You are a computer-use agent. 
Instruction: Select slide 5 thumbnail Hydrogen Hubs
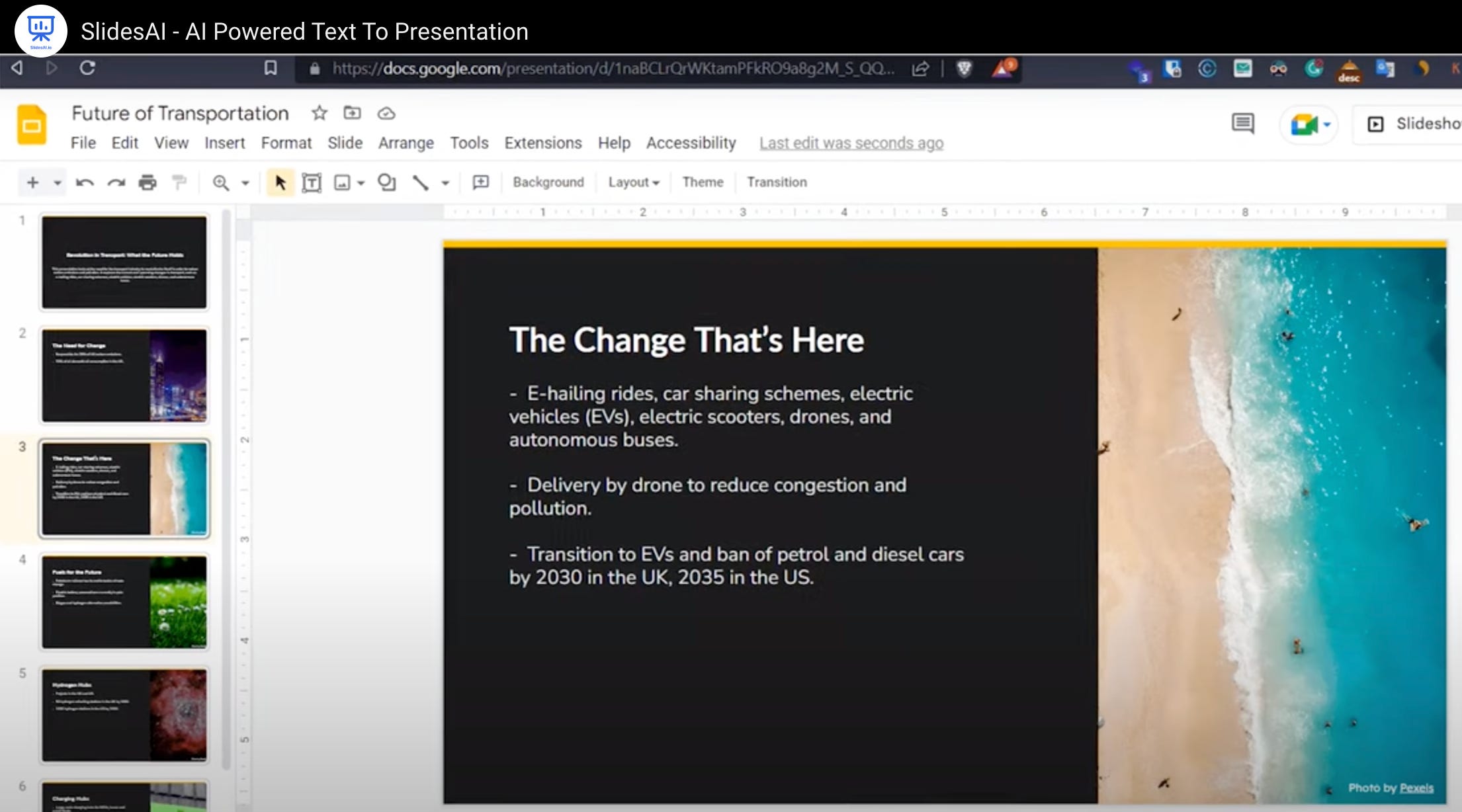124,715
